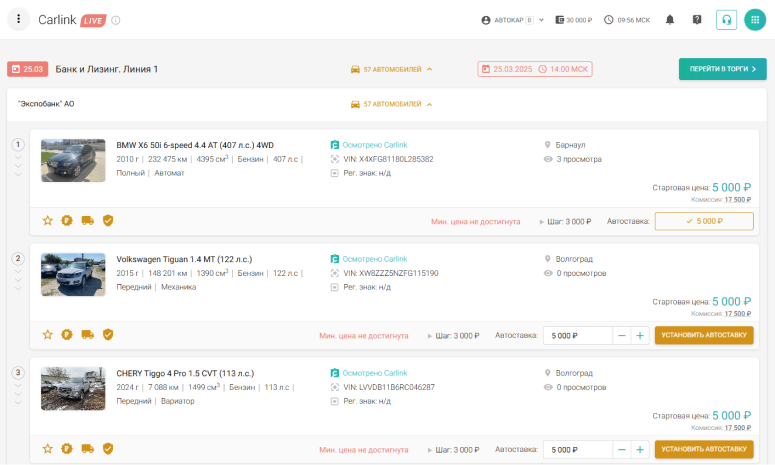775x465 pixels.
Task: Click the truck delivery icon on BMW X6
Action: tap(87, 221)
